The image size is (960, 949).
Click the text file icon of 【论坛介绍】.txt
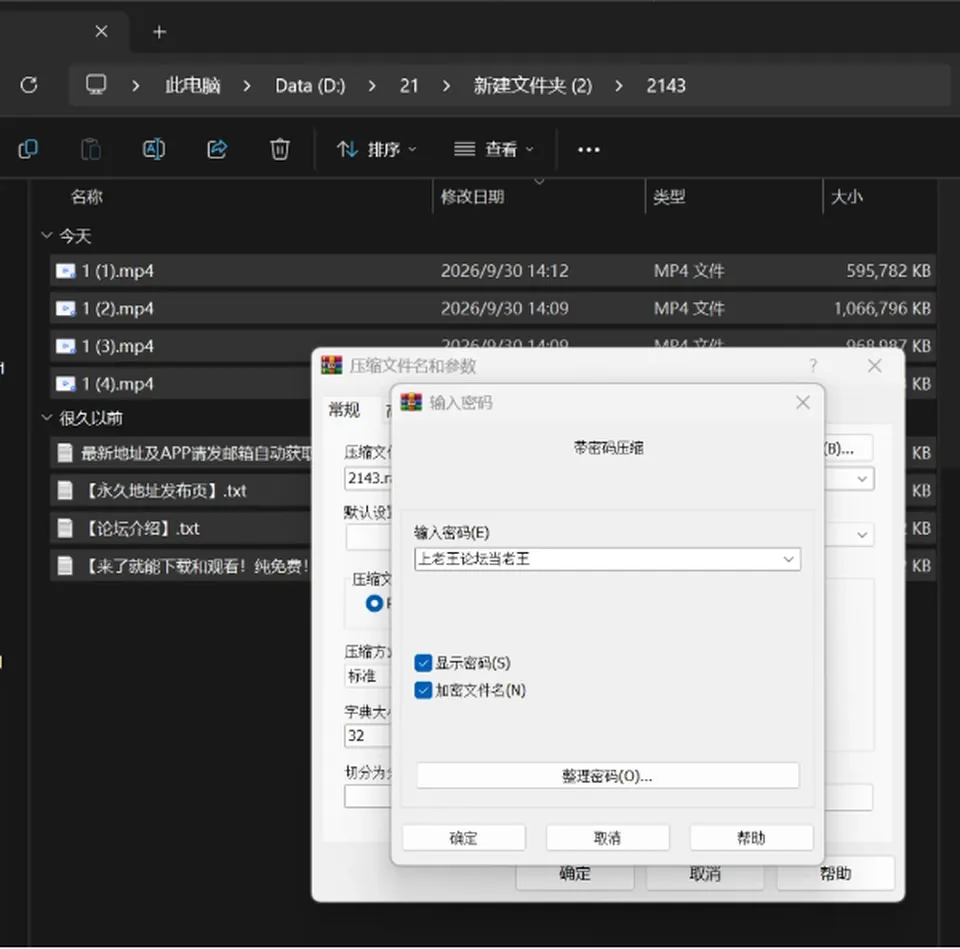(x=64, y=528)
